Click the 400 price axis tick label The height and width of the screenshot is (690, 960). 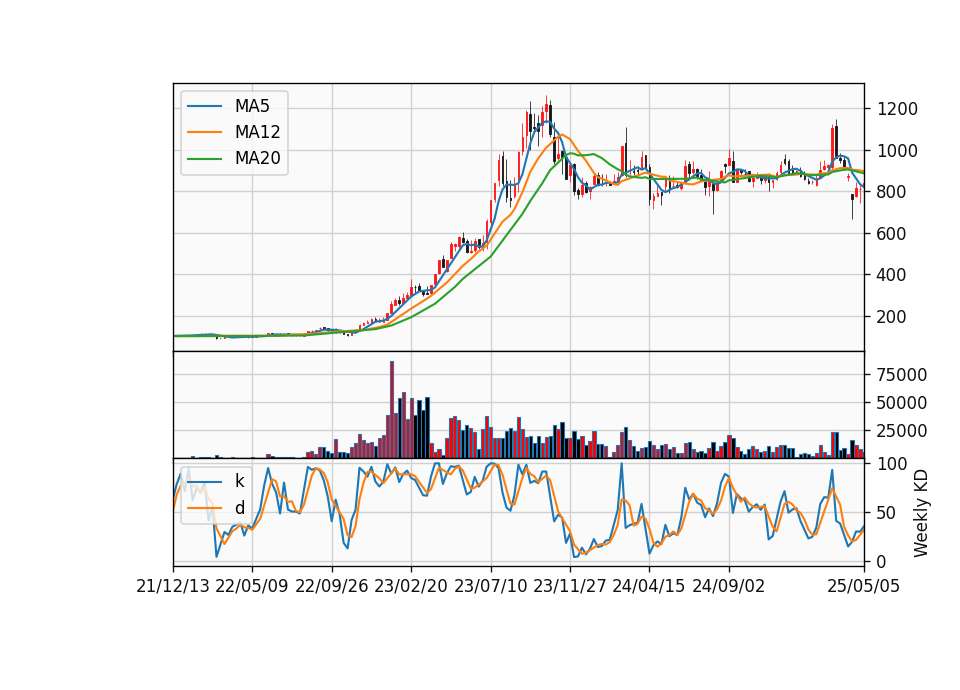pos(892,275)
